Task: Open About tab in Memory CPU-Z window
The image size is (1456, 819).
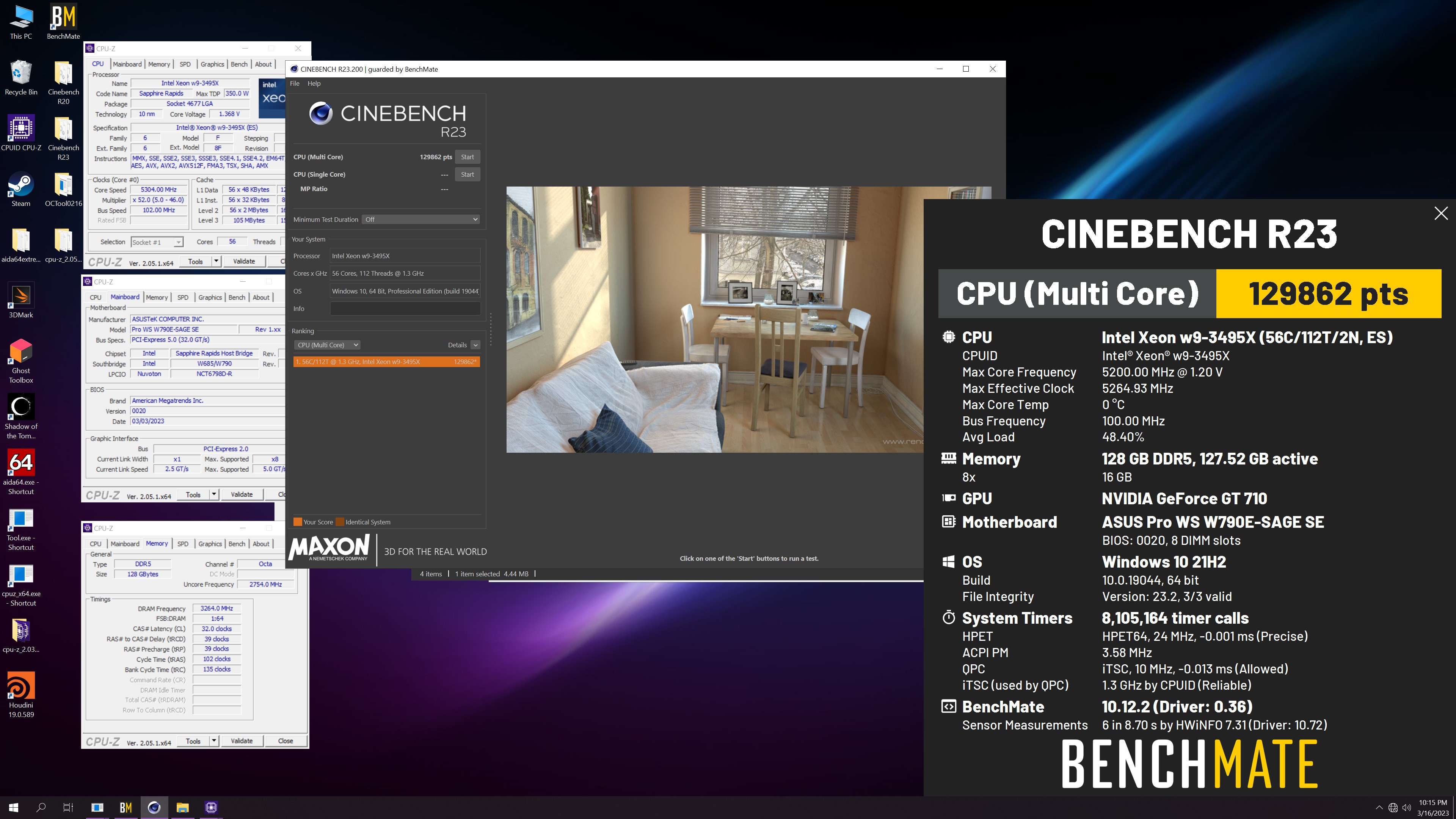Action: [260, 544]
